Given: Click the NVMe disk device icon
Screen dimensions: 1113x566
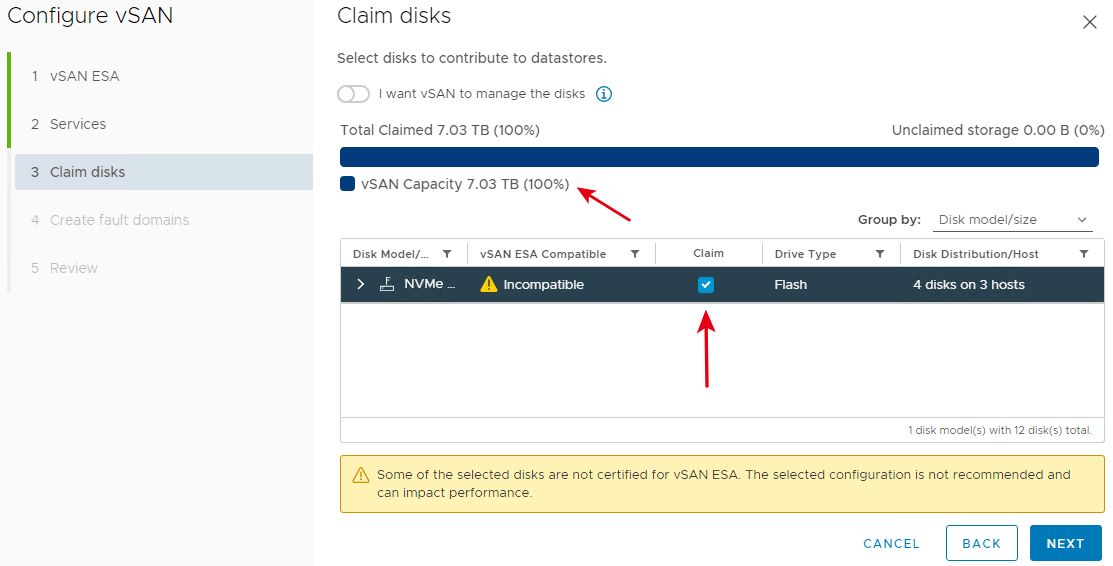Looking at the screenshot, I should [387, 284].
